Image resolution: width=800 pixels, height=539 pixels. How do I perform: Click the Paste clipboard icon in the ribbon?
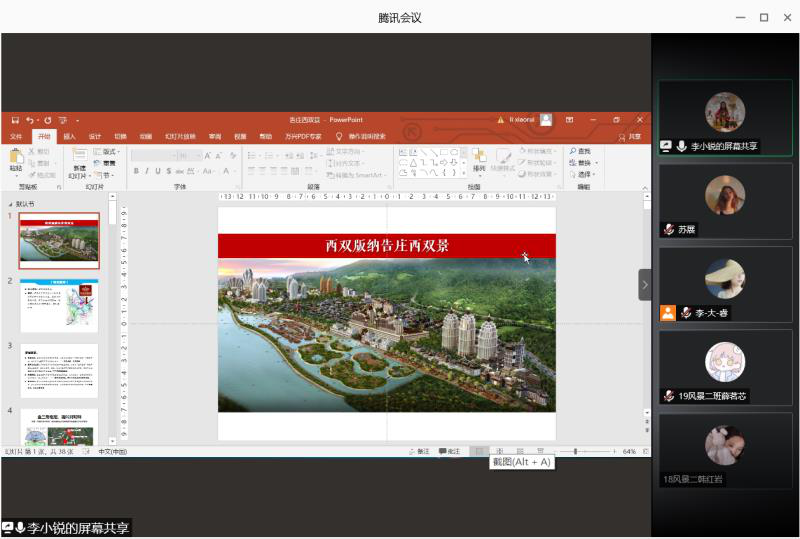point(16,157)
